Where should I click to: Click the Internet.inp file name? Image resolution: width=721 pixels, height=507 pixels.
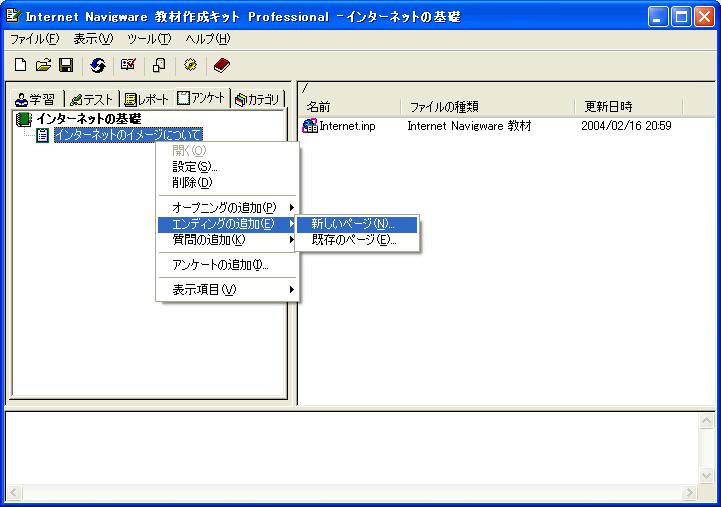click(x=348, y=126)
